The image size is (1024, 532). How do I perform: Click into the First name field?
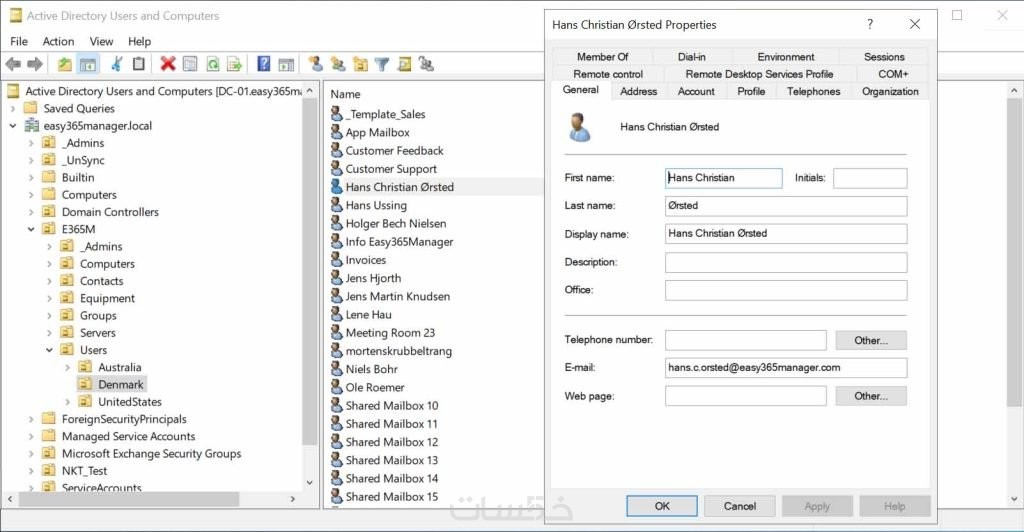(724, 178)
